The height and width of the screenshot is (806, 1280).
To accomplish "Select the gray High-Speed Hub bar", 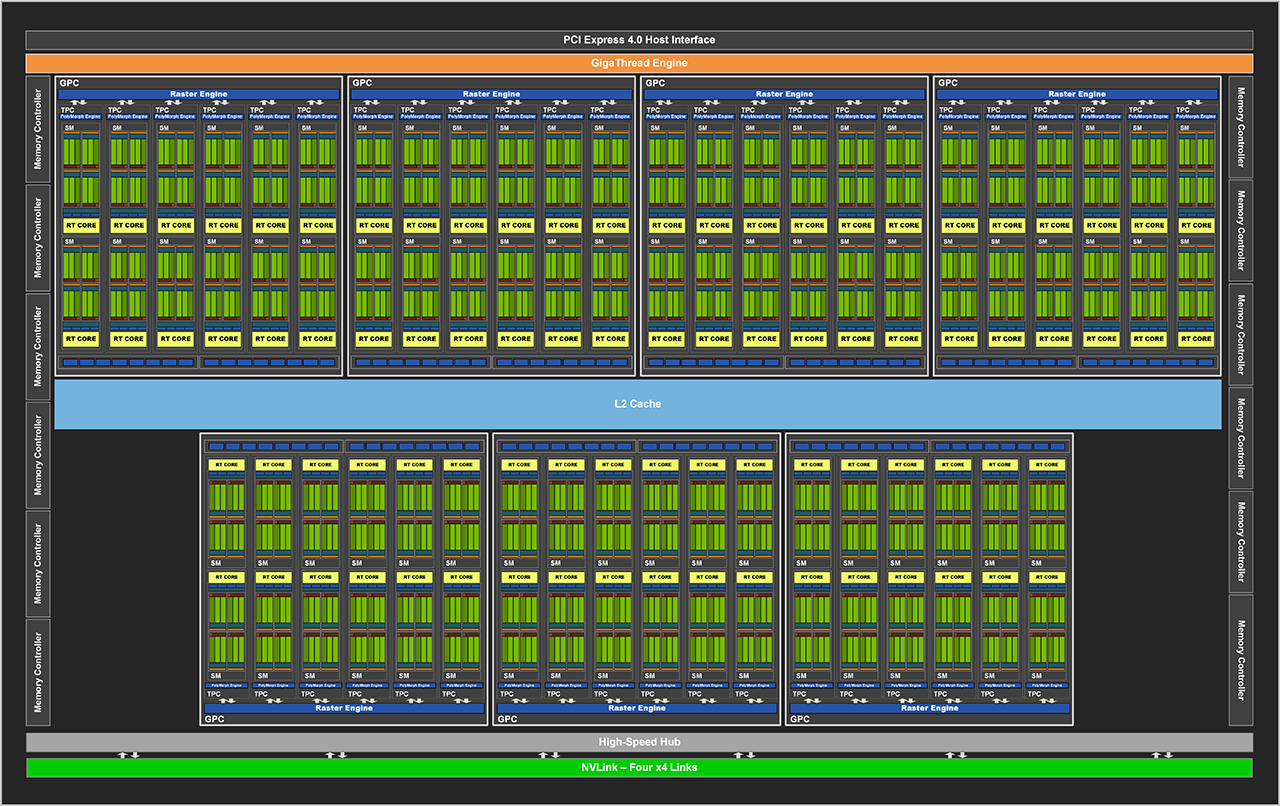I will 639,742.
